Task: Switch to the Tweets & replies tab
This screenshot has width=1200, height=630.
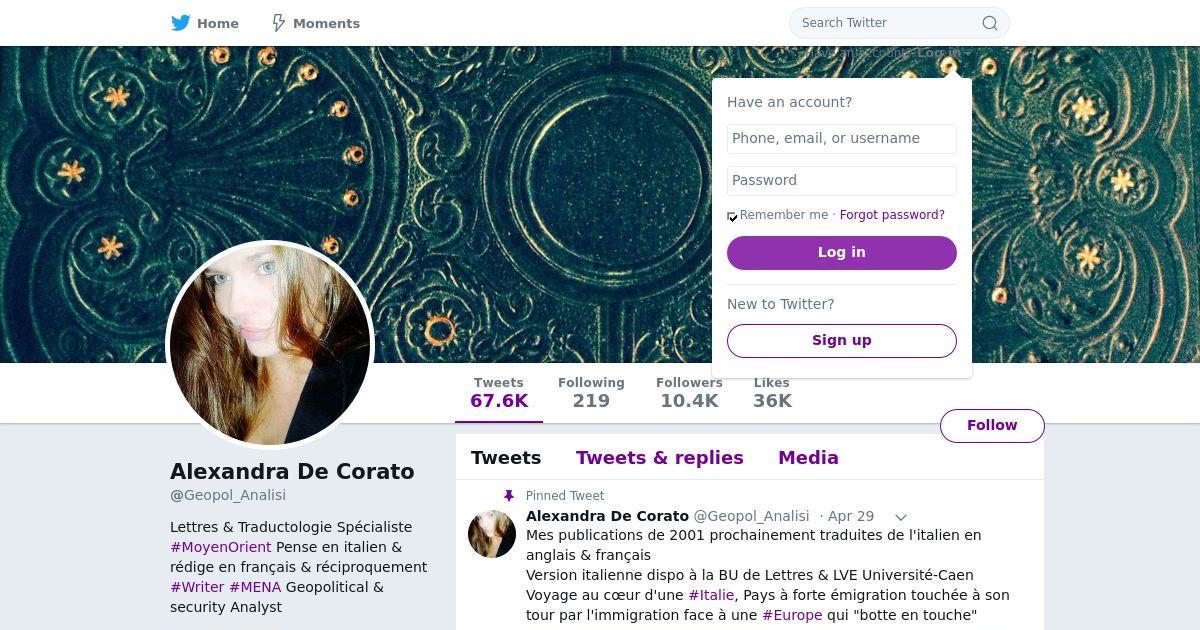Action: click(x=660, y=458)
